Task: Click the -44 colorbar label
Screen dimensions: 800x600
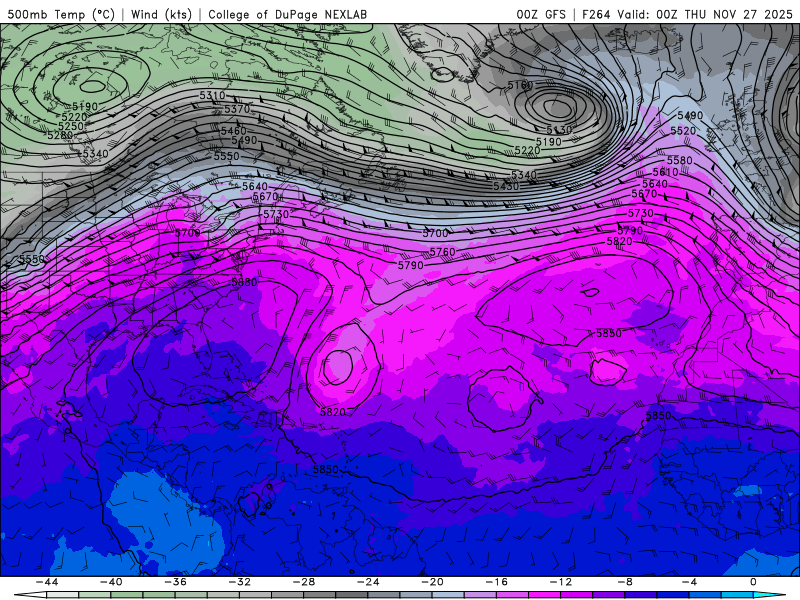Action: (x=47, y=582)
